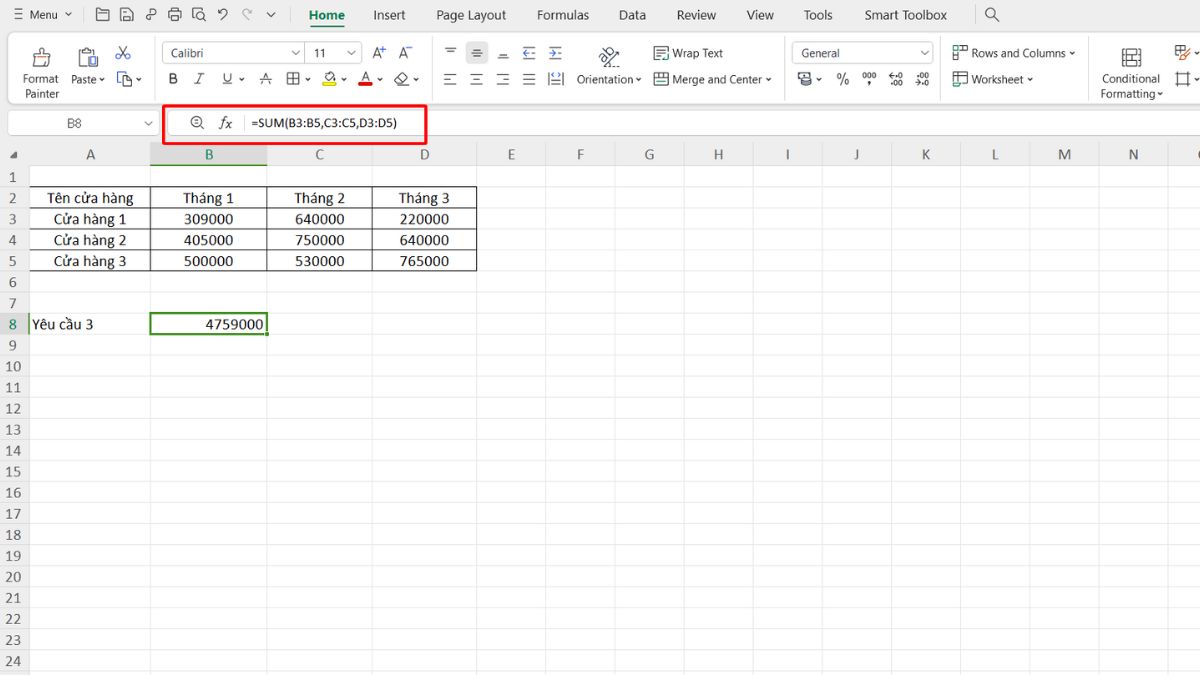Screen dimensions: 1200x675
Task: Click the Insert Function fx icon
Action: (225, 123)
